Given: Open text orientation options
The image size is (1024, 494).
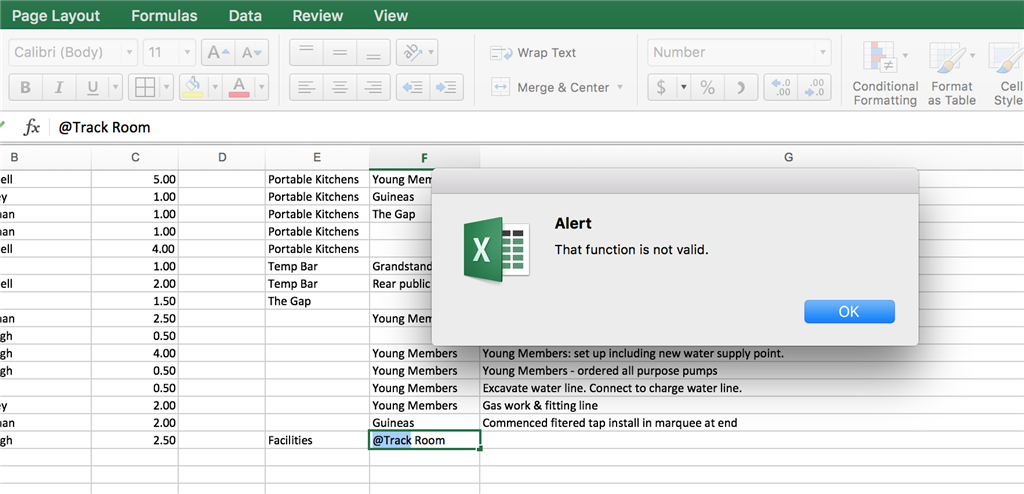Looking at the screenshot, I should pyautogui.click(x=417, y=52).
